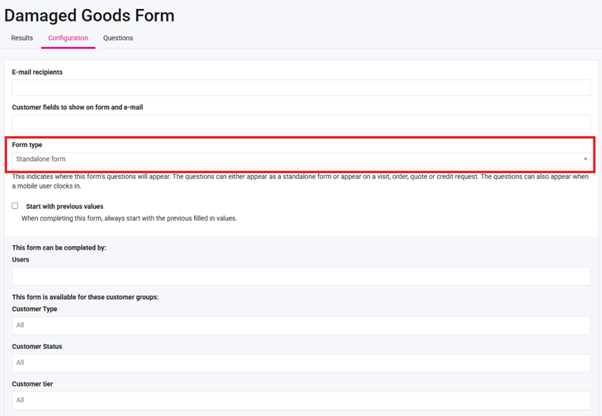
Task: Click the Customer tier label
Action: (x=33, y=383)
